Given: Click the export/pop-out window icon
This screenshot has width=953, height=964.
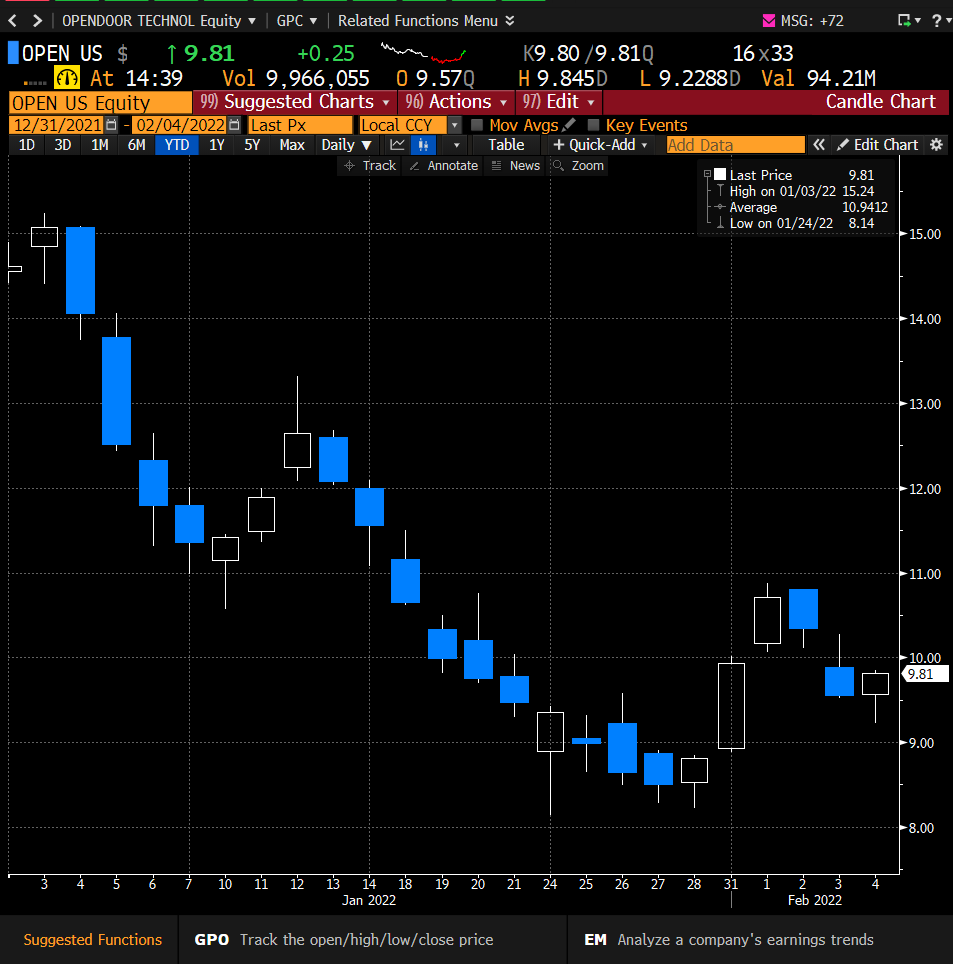Looking at the screenshot, I should (x=904, y=21).
